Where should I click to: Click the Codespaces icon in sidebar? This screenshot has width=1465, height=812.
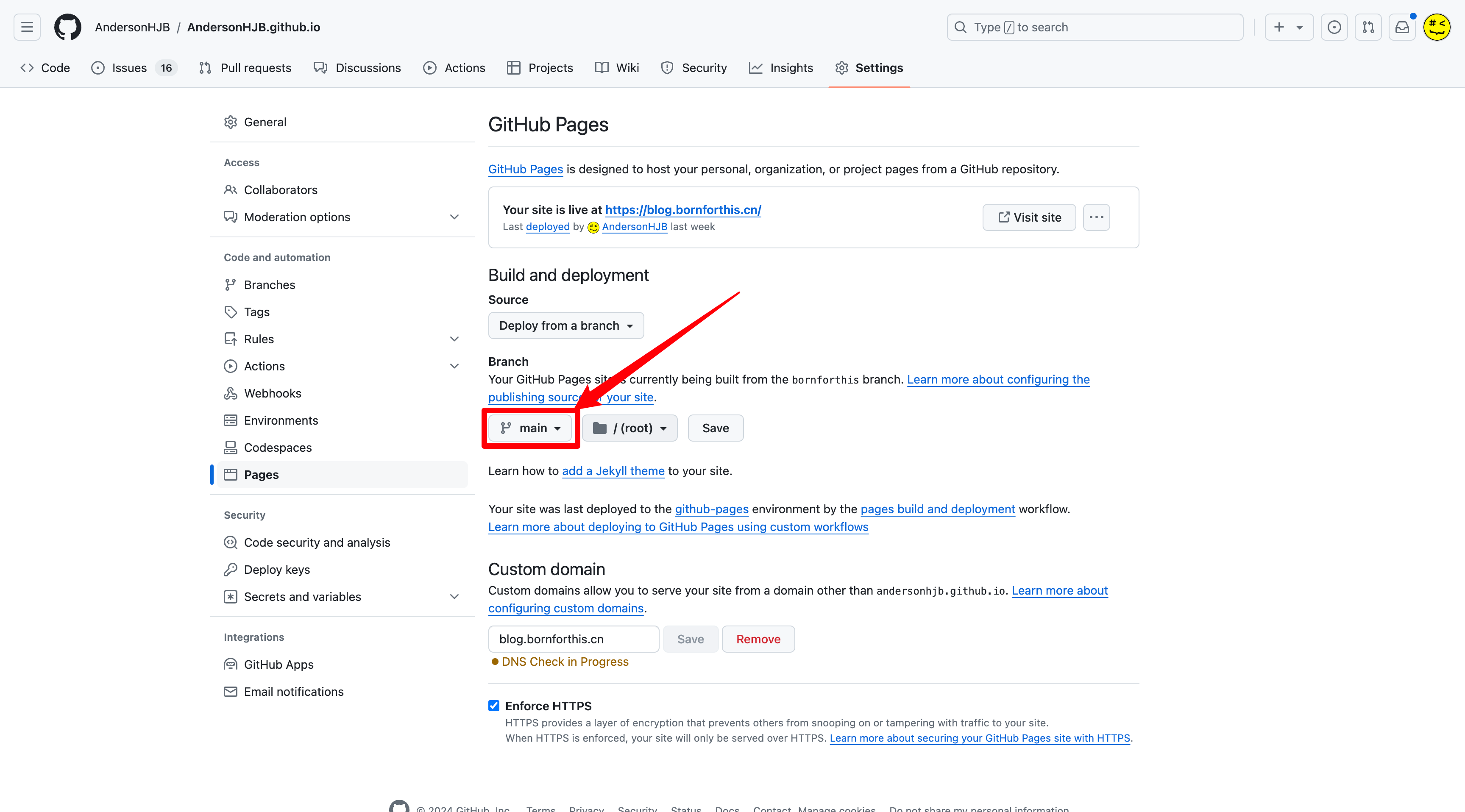click(x=230, y=448)
